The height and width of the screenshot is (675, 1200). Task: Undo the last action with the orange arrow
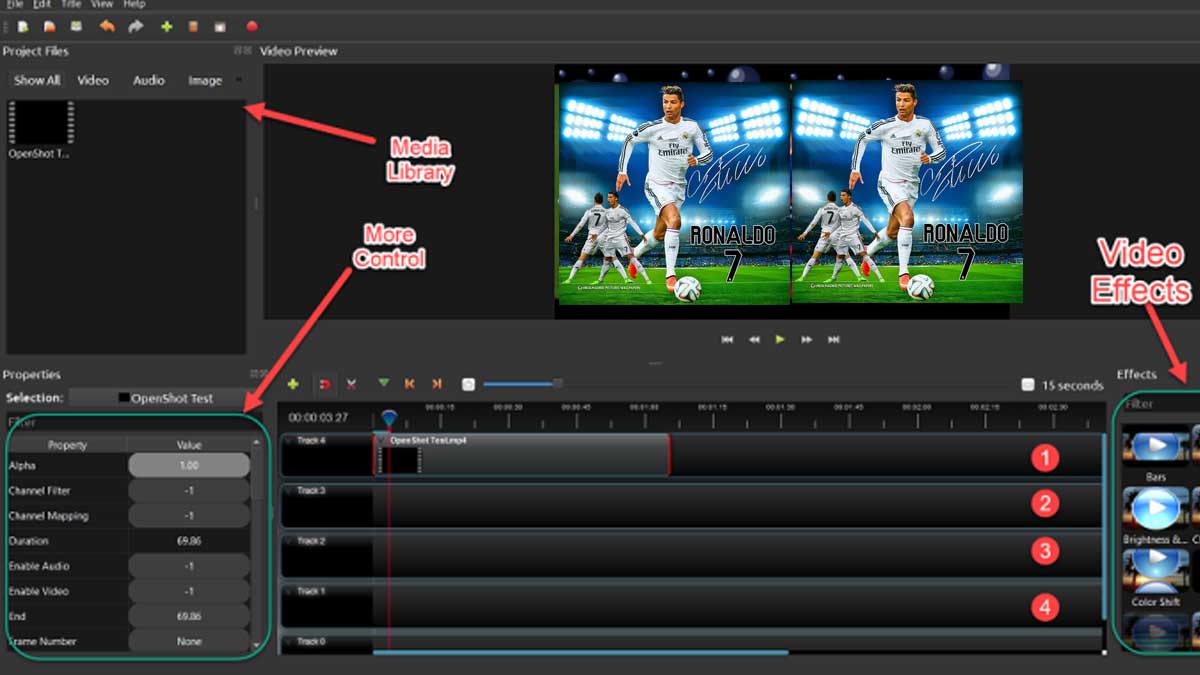point(107,27)
